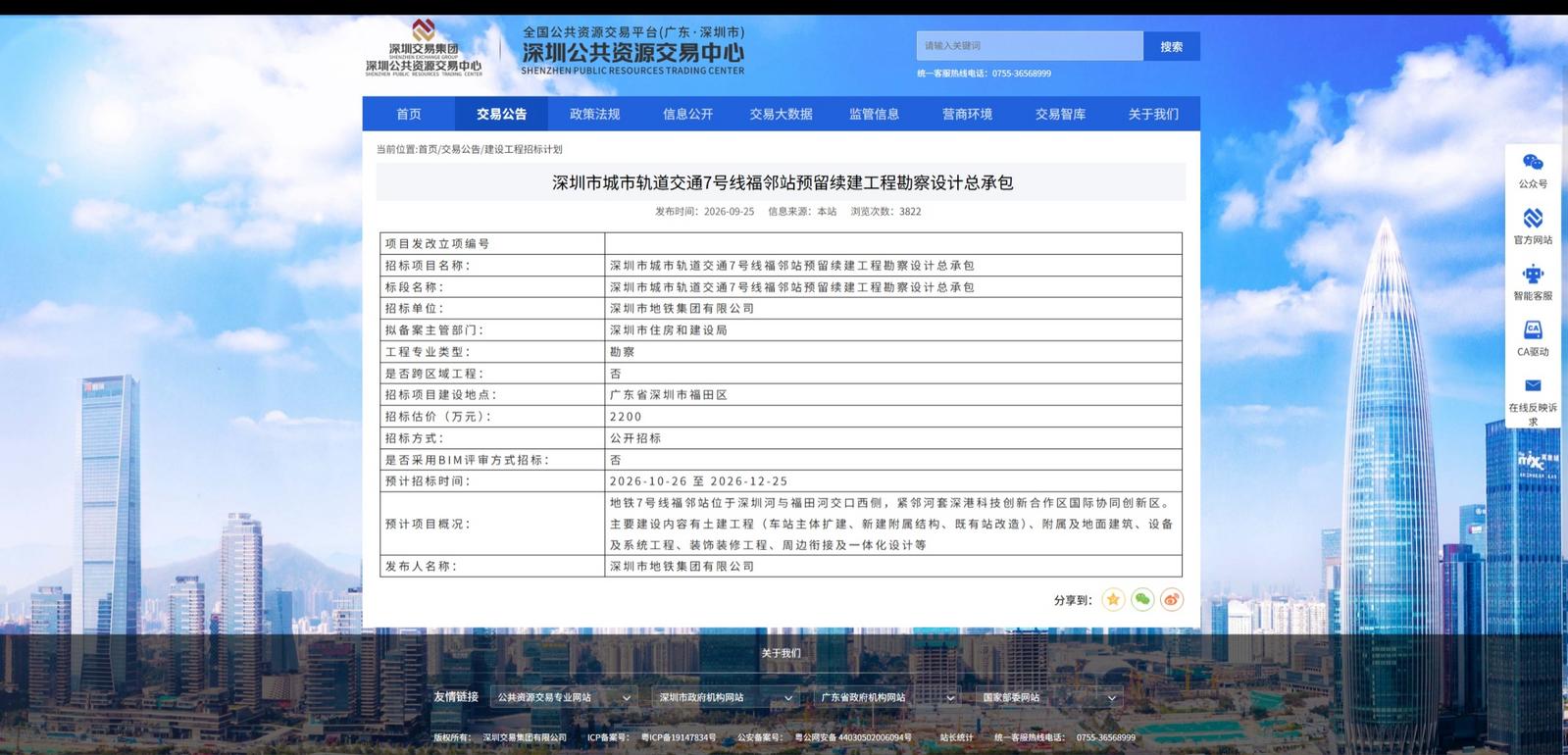Open the 在线反映诉求 envelope icon
Viewport: 1568px width, 755px height.
coord(1533,385)
